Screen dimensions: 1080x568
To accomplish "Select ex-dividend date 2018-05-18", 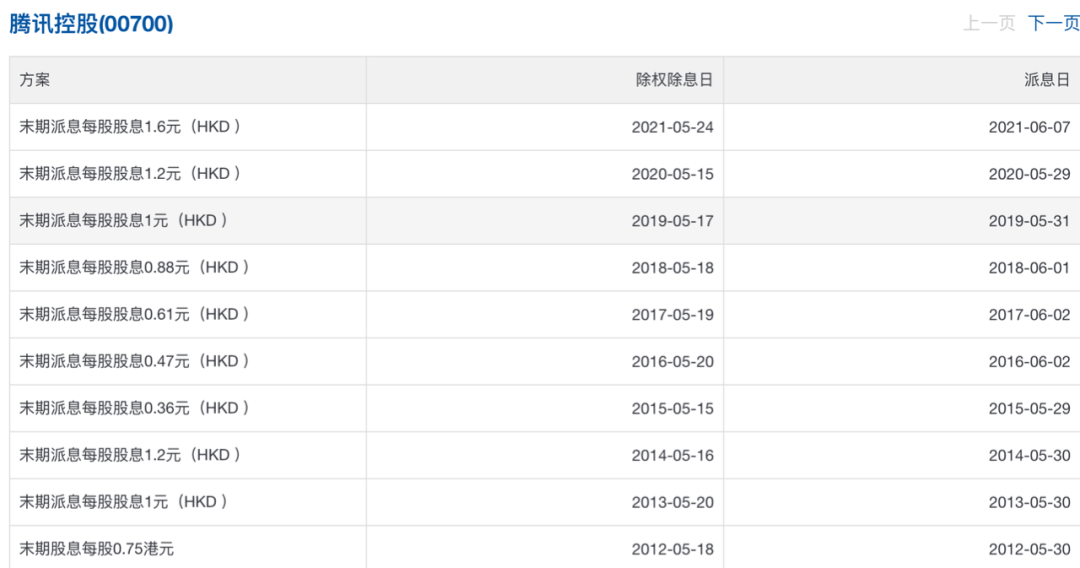I will click(x=672, y=268).
